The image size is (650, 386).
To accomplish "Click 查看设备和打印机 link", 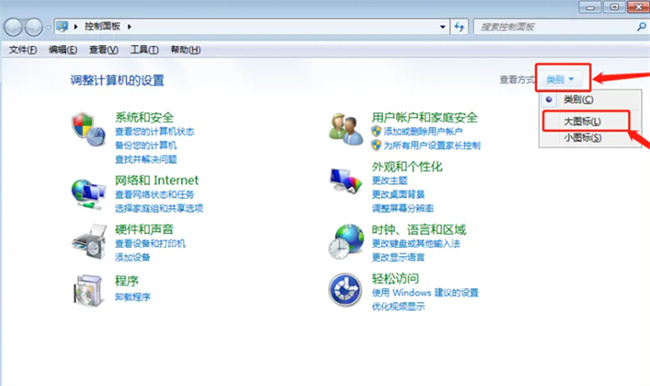I will pyautogui.click(x=150, y=243).
